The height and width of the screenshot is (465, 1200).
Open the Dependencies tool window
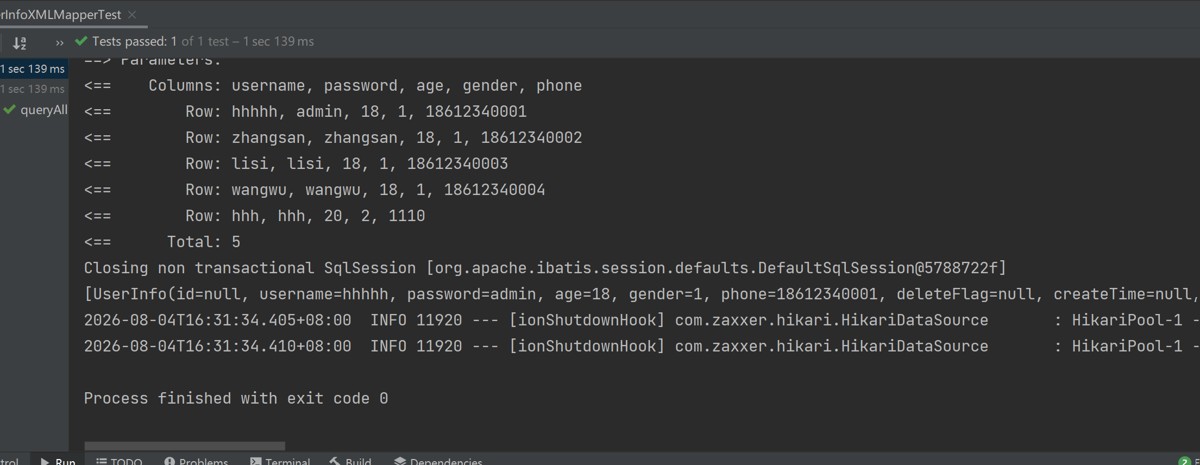click(x=438, y=461)
